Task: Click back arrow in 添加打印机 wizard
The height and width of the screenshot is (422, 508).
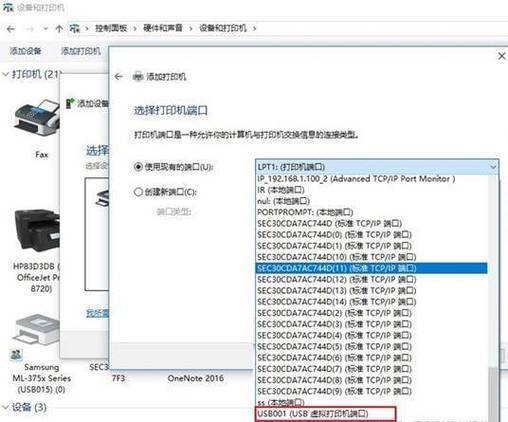Action: [x=119, y=77]
